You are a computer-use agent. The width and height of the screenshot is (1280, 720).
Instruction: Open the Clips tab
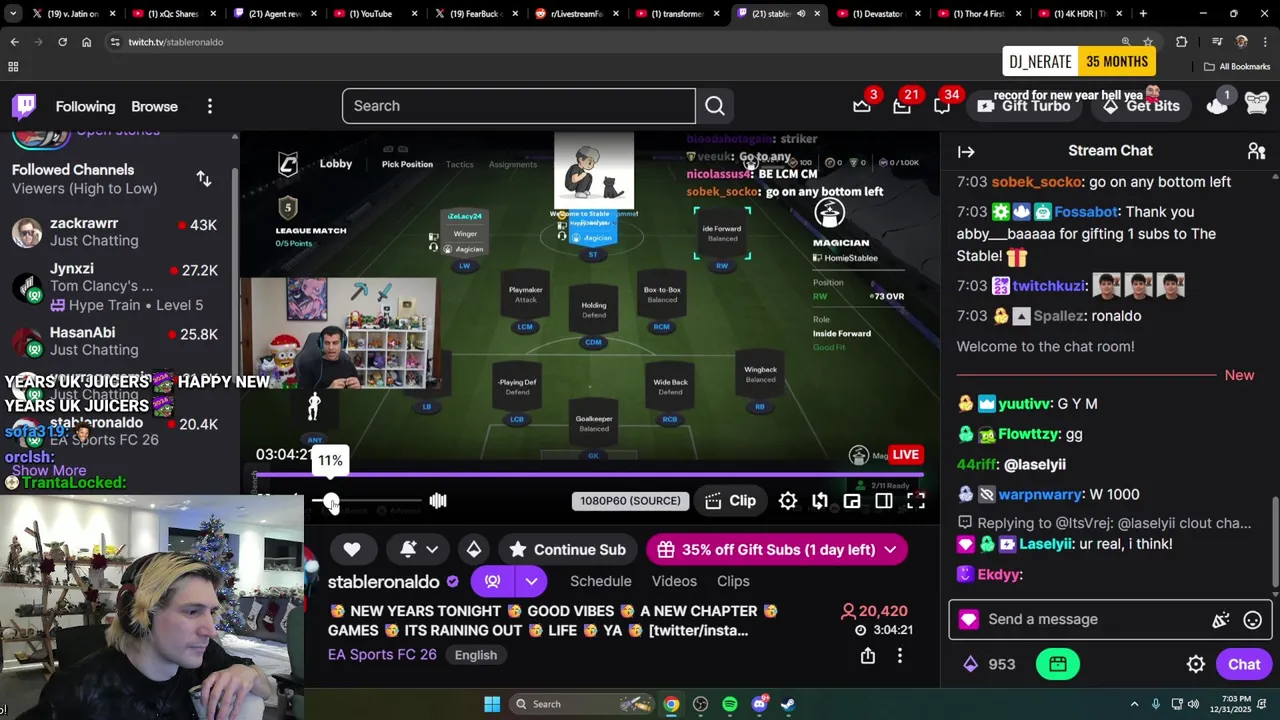[733, 581]
